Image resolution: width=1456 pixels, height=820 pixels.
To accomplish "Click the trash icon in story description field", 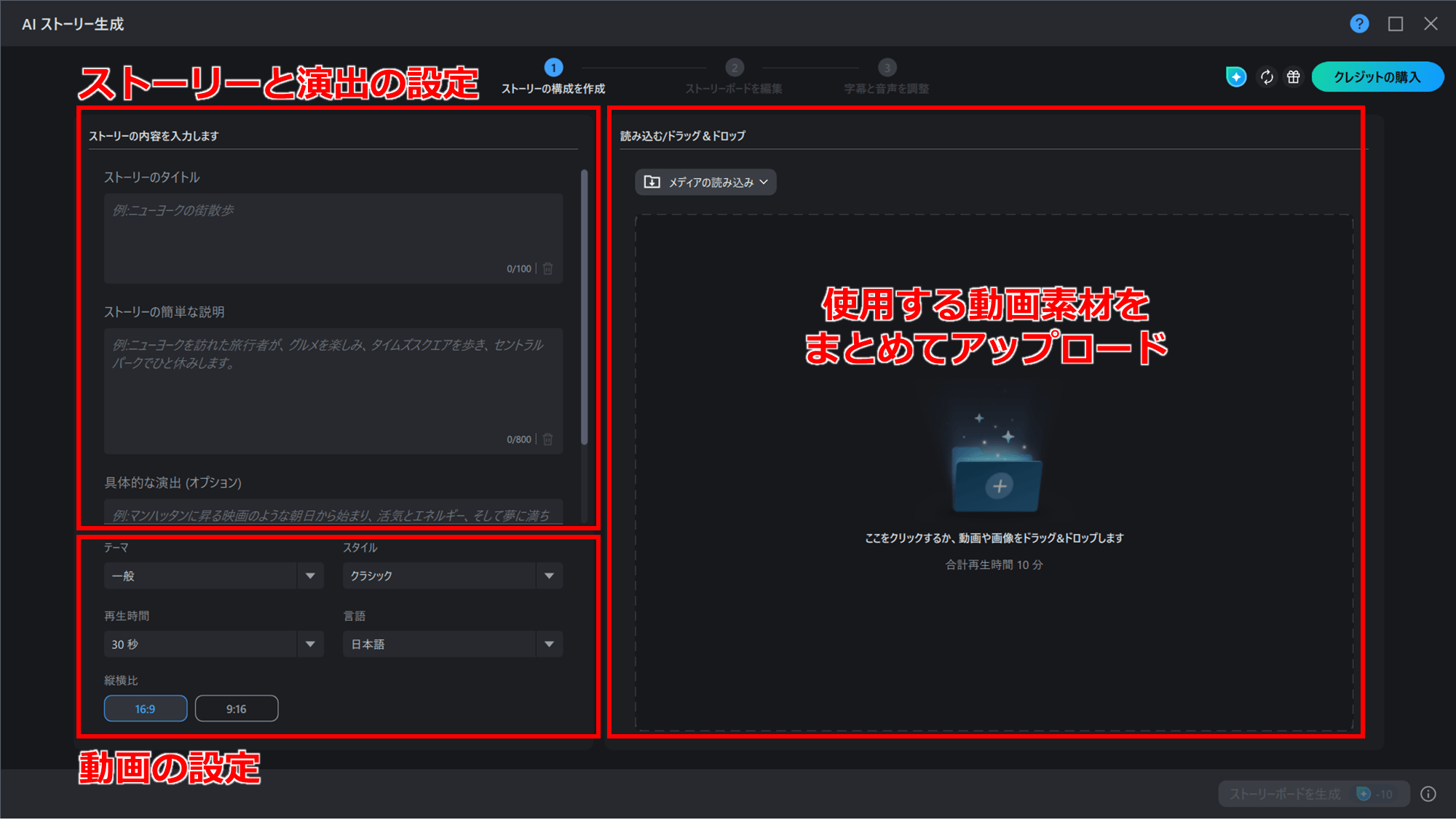I will [548, 439].
